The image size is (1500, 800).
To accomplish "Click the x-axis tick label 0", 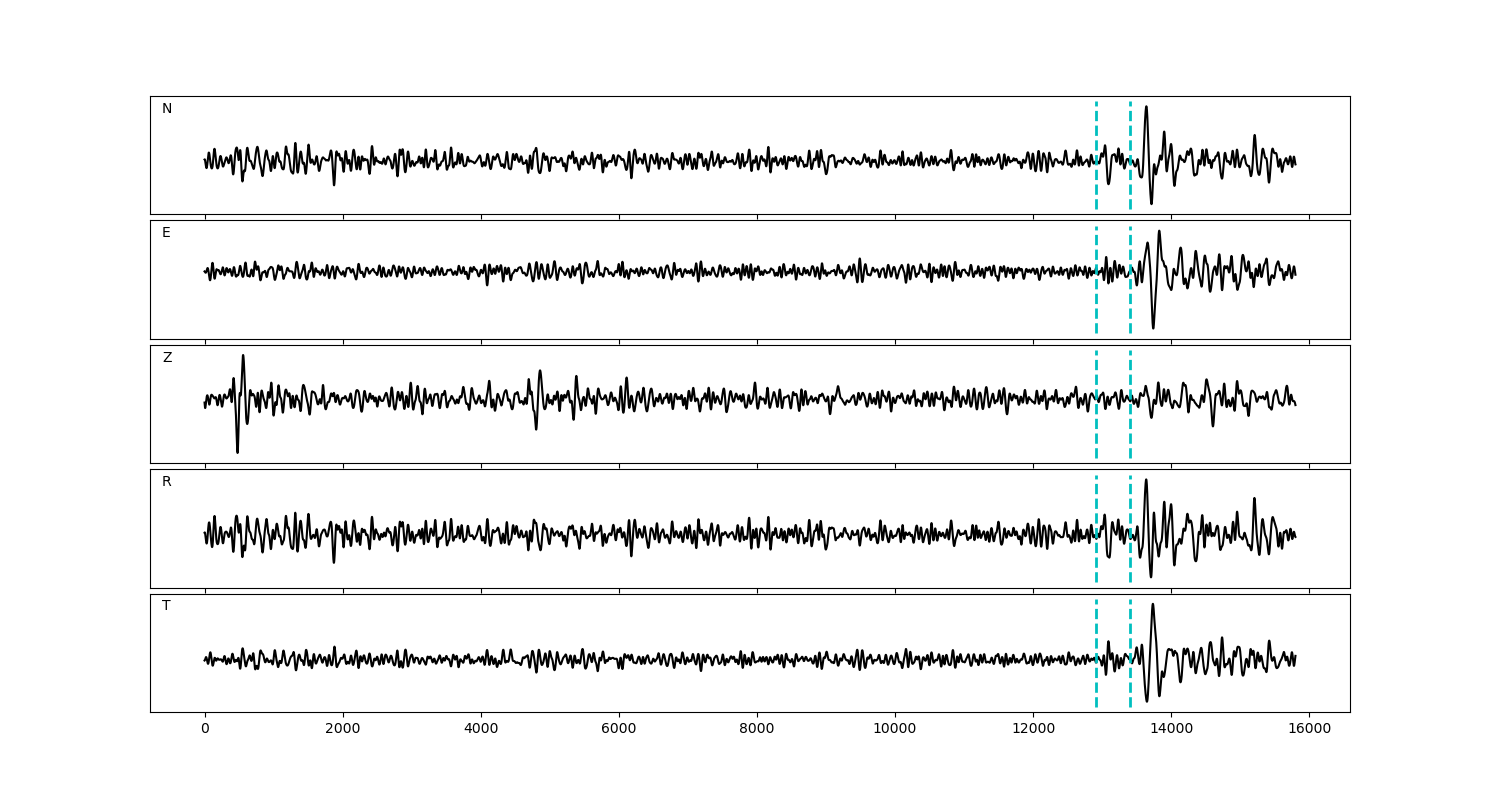I will pos(205,729).
